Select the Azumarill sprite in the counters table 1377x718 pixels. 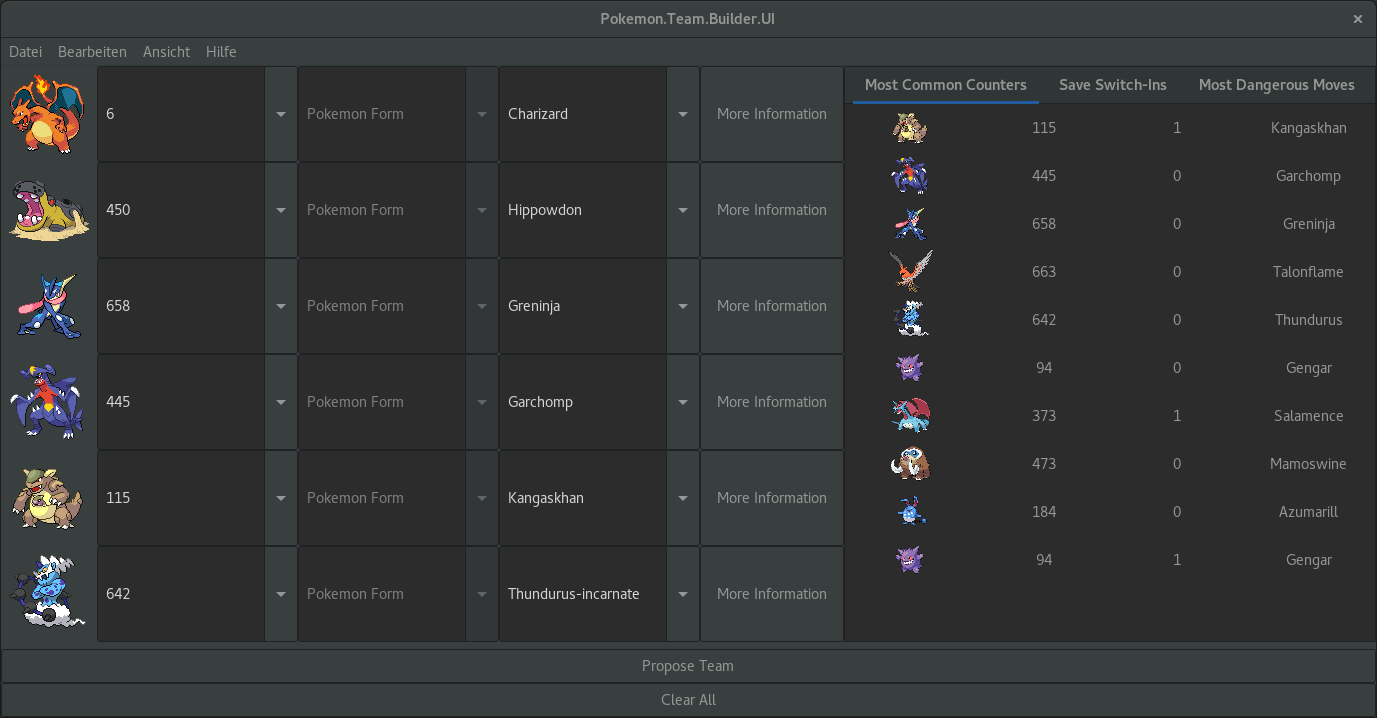pos(910,512)
